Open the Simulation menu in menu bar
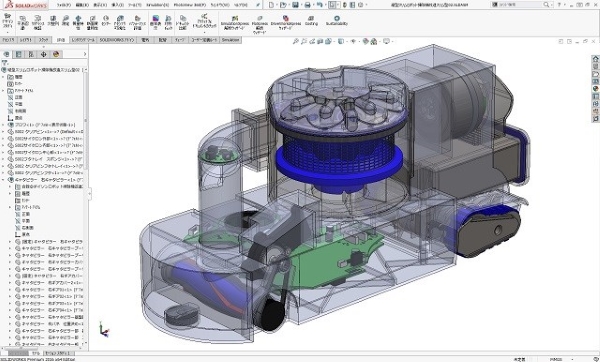The width and height of the screenshot is (600, 362). (x=157, y=5)
